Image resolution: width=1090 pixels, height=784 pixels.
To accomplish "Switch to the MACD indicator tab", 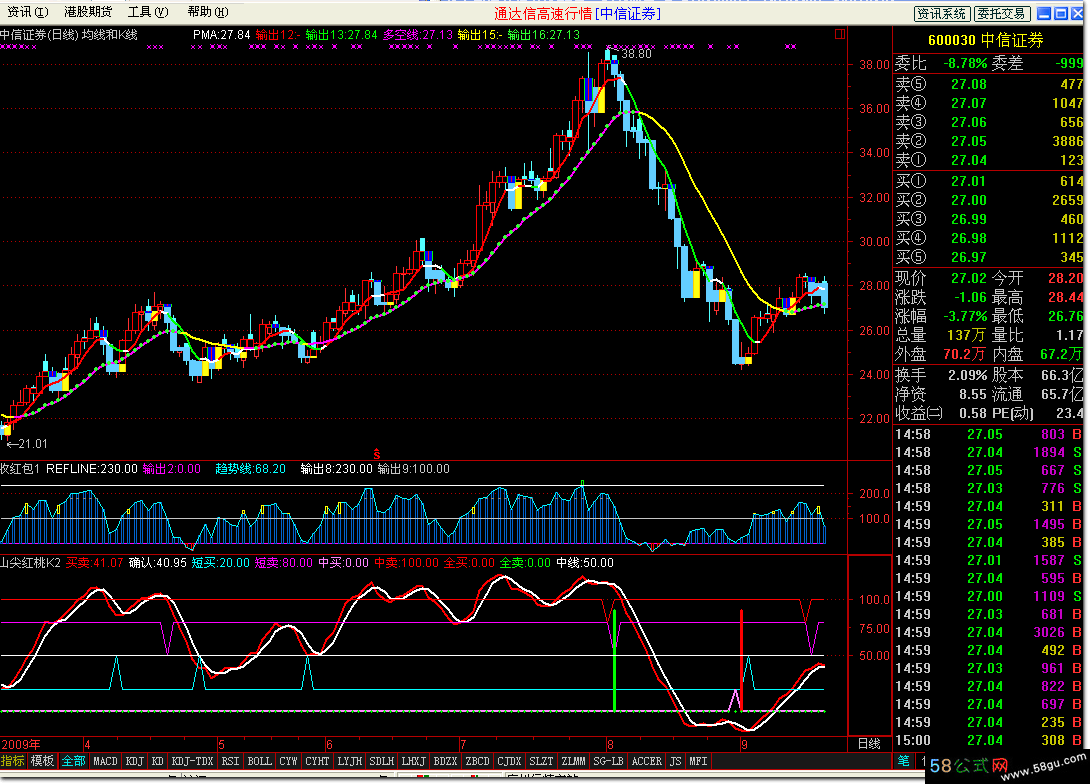I will [x=106, y=761].
